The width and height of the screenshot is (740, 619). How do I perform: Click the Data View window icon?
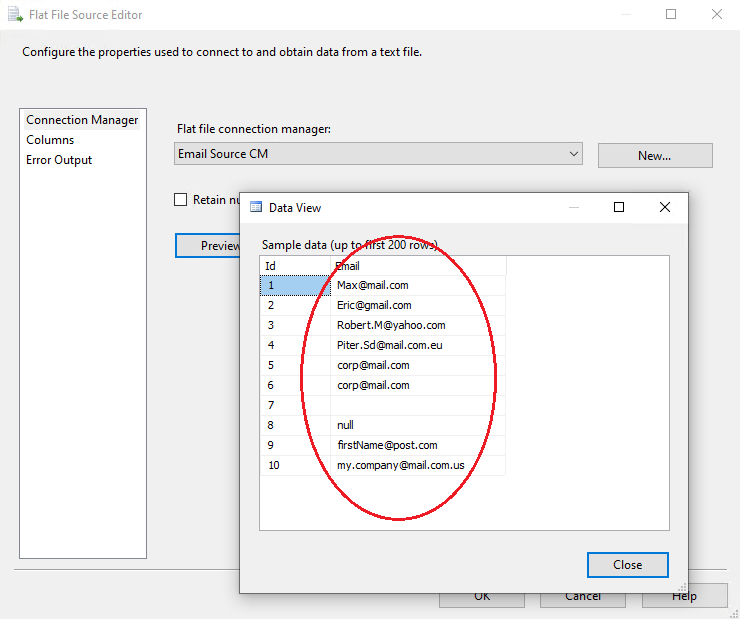[256, 207]
